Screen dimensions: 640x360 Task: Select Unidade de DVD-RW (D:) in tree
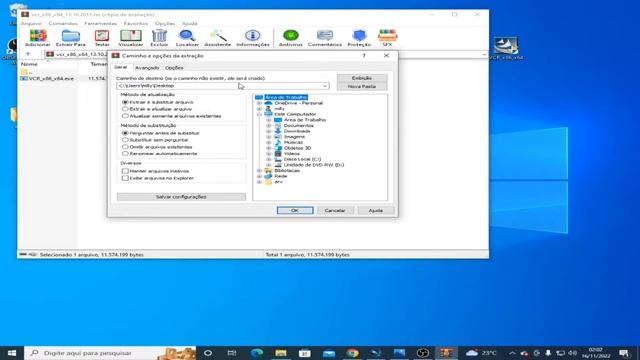(313, 165)
